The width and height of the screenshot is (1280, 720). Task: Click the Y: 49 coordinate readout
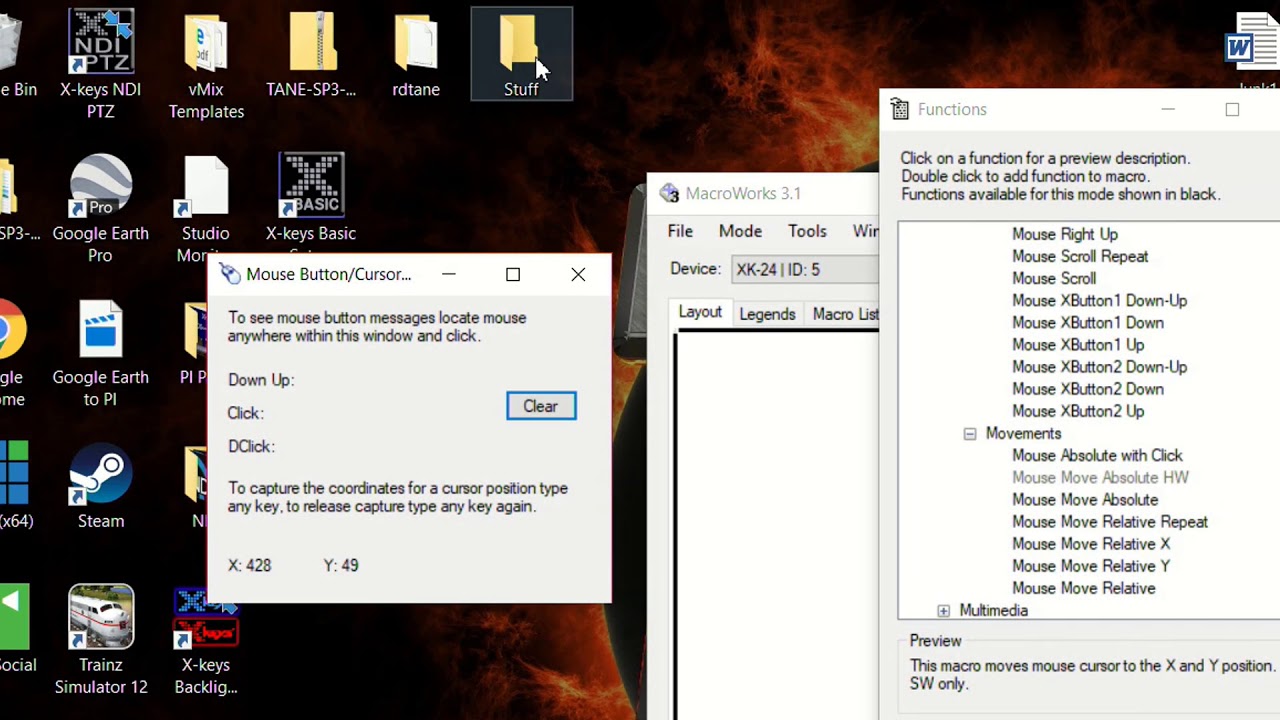pos(341,565)
